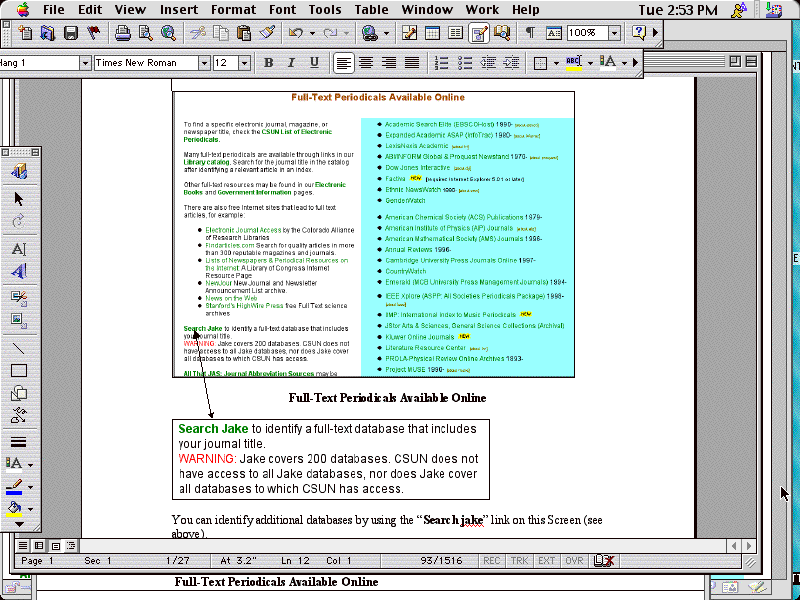800x600 pixels.
Task: Click the Tables and Borders icon
Action: (409, 33)
